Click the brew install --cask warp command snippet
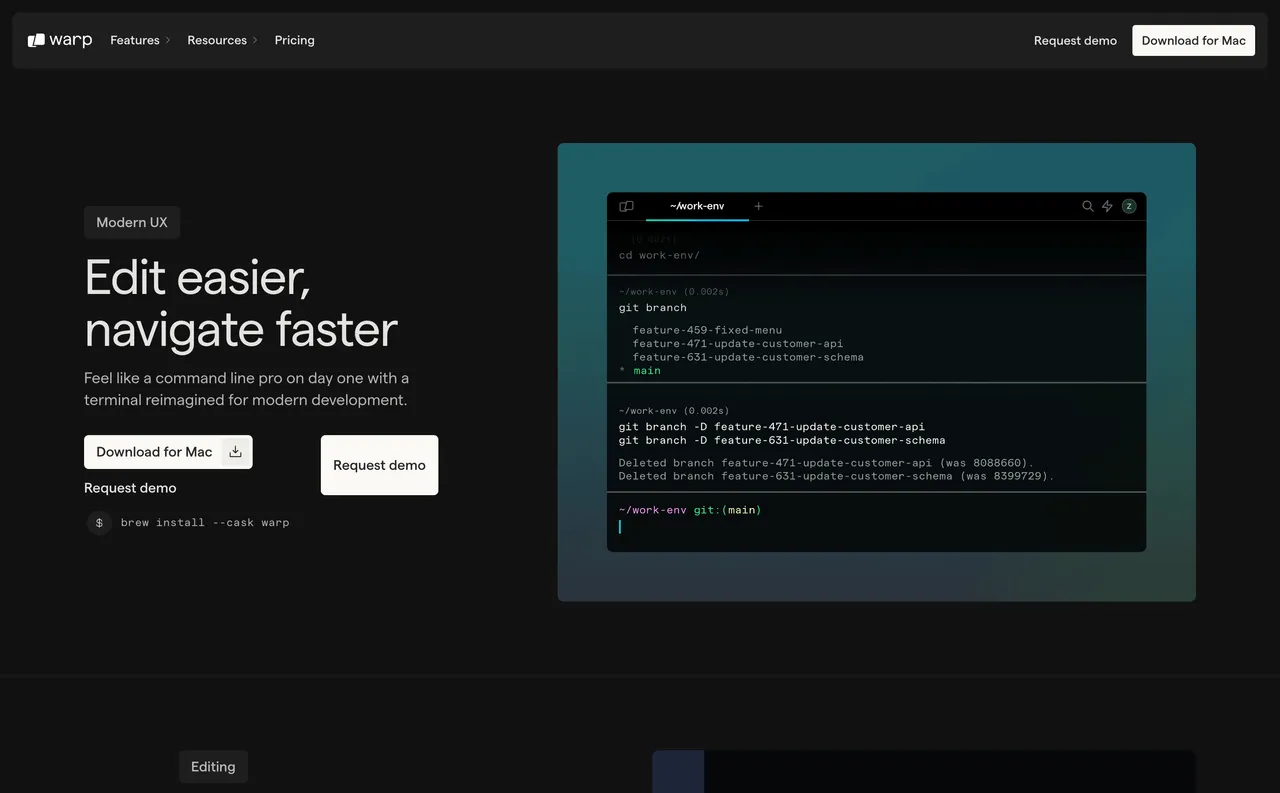The height and width of the screenshot is (793, 1280). 204,522
